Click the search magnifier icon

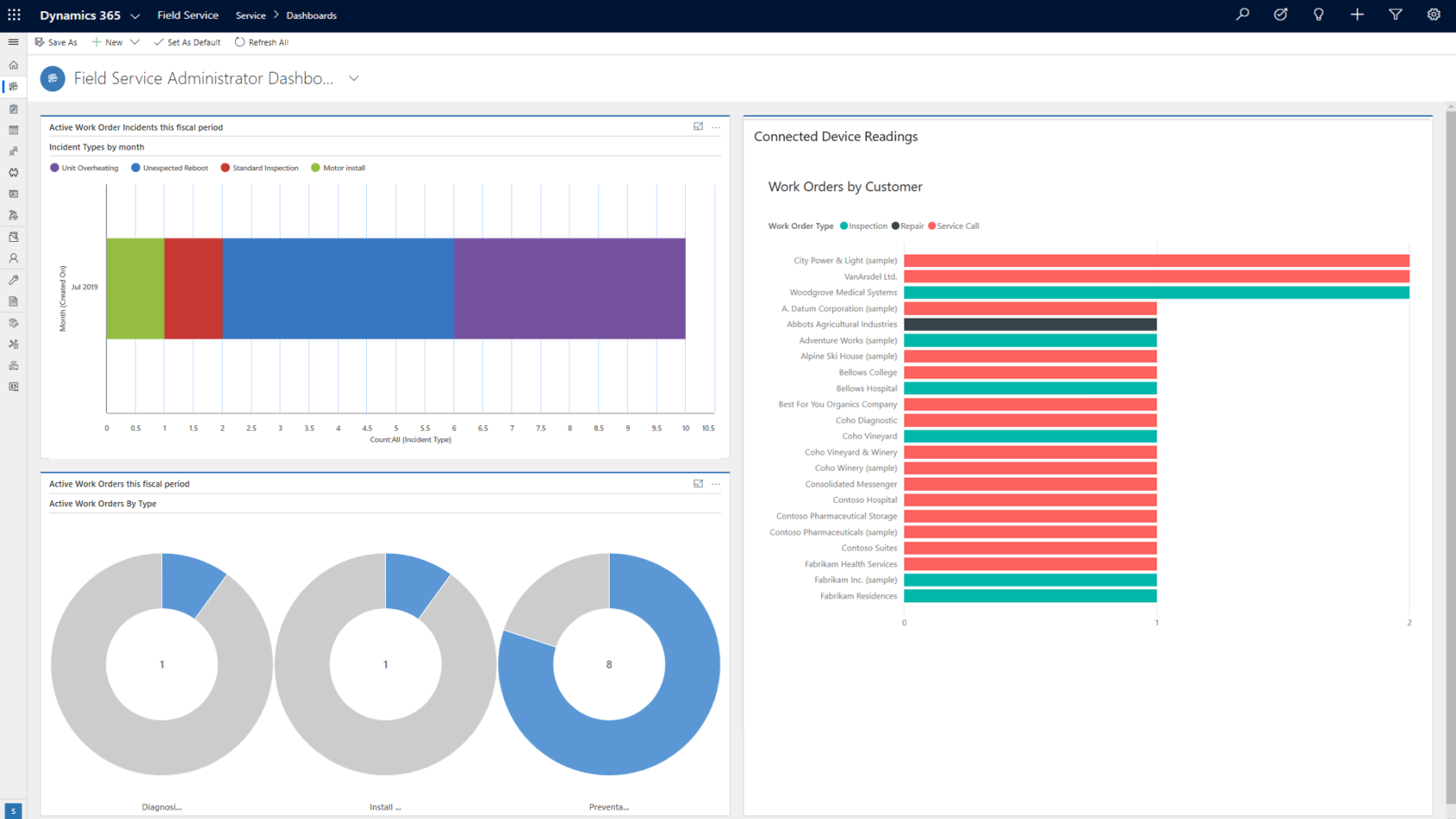click(x=1242, y=15)
